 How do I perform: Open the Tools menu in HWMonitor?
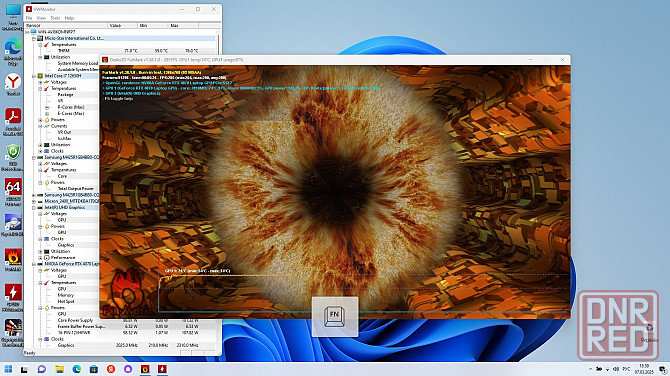[x=55, y=18]
